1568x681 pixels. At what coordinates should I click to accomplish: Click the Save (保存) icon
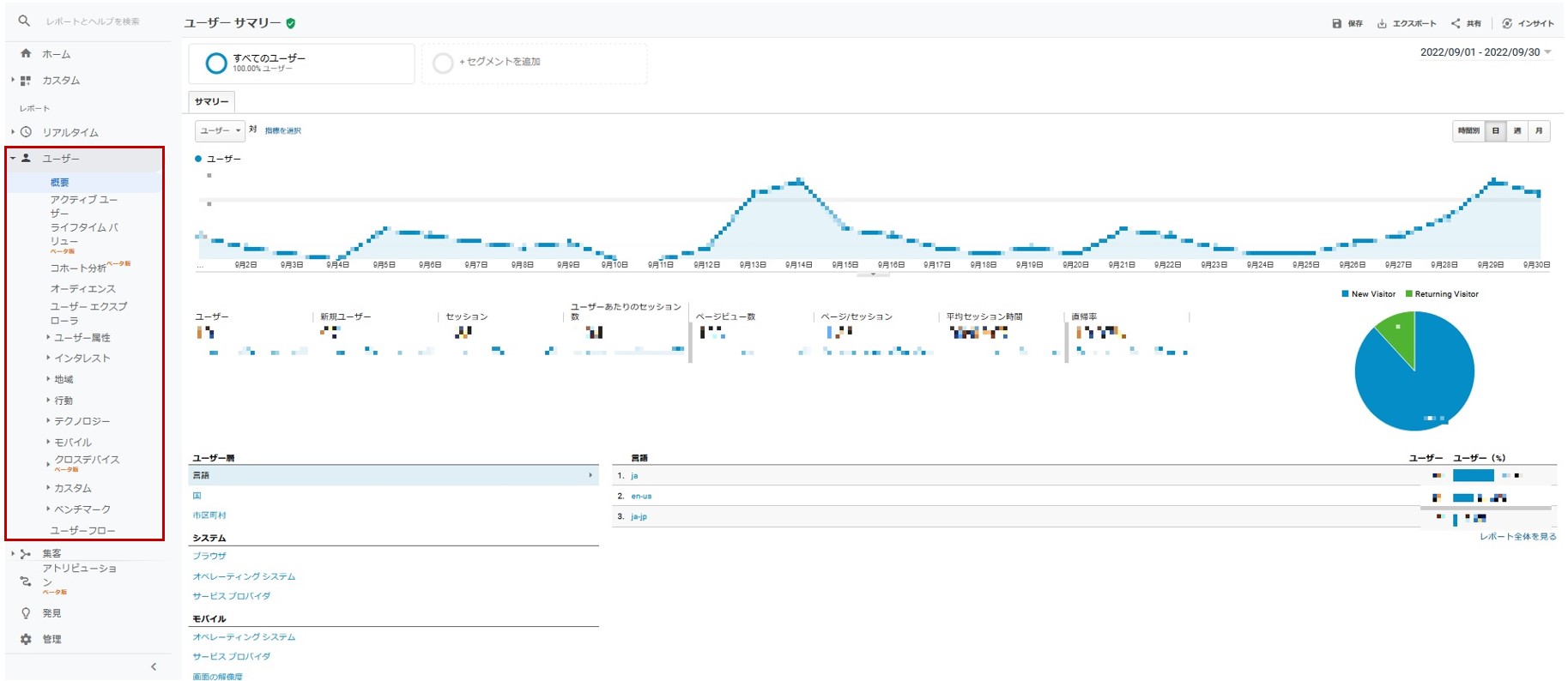pos(1336,24)
